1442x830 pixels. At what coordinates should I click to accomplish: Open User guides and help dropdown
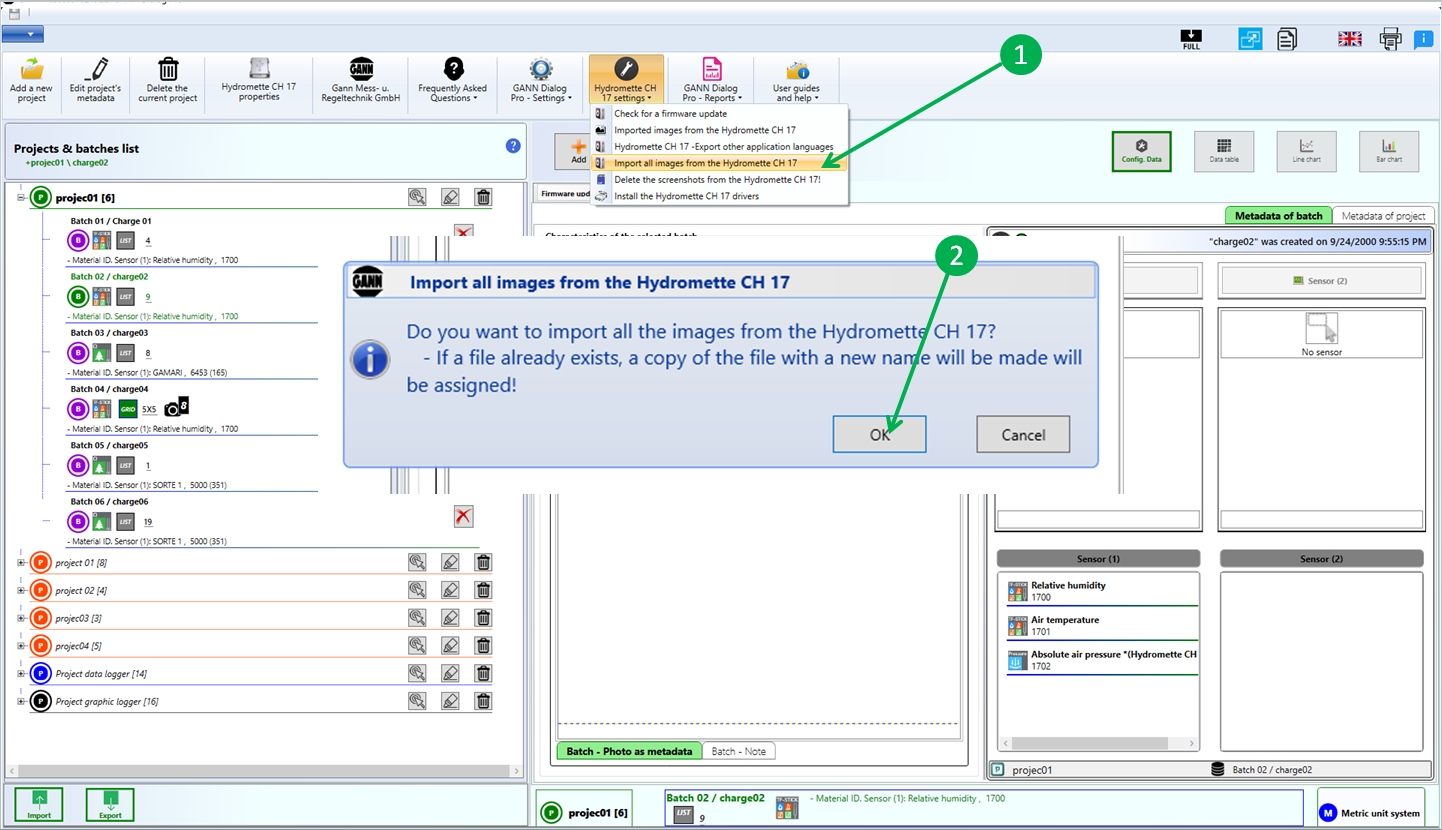click(x=797, y=80)
